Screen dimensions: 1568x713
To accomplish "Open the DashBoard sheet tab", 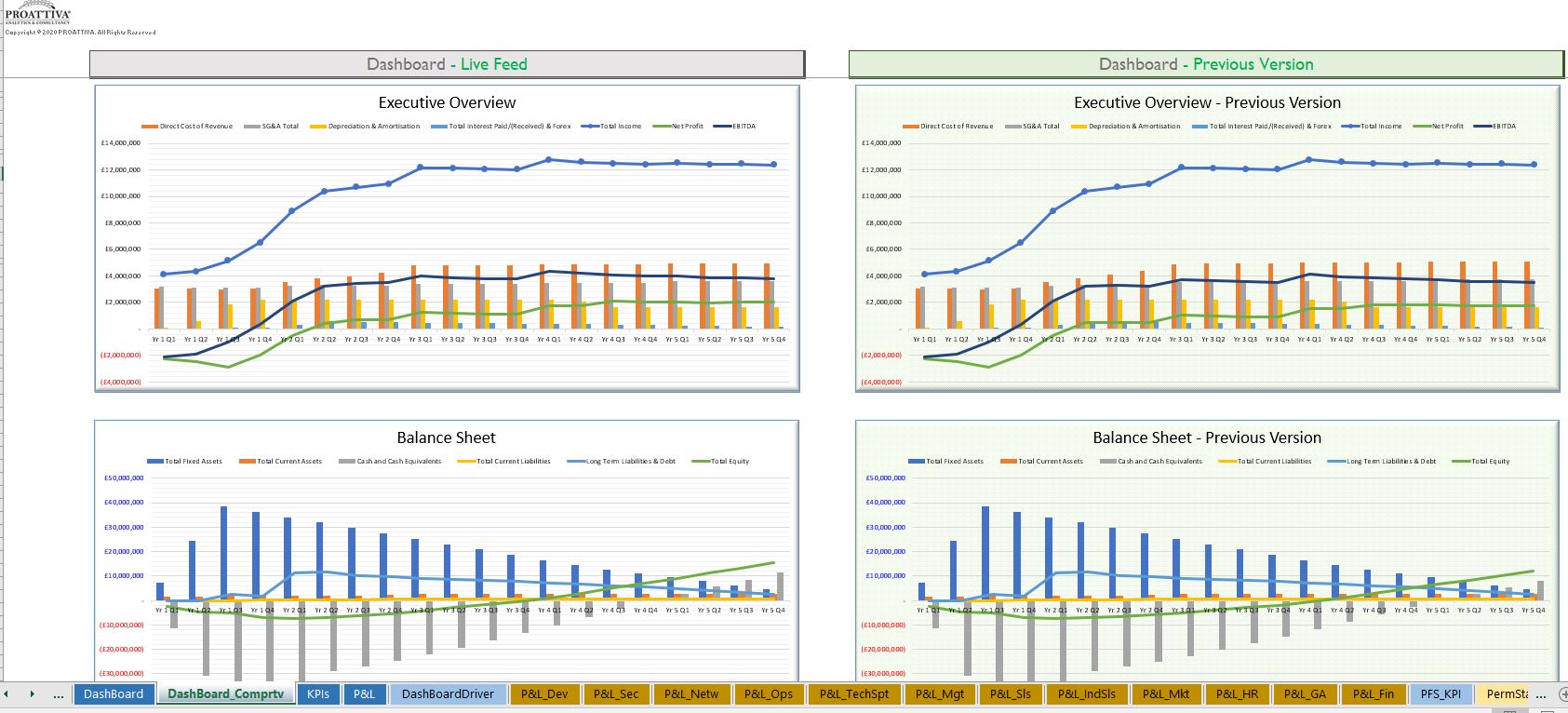I will (114, 694).
